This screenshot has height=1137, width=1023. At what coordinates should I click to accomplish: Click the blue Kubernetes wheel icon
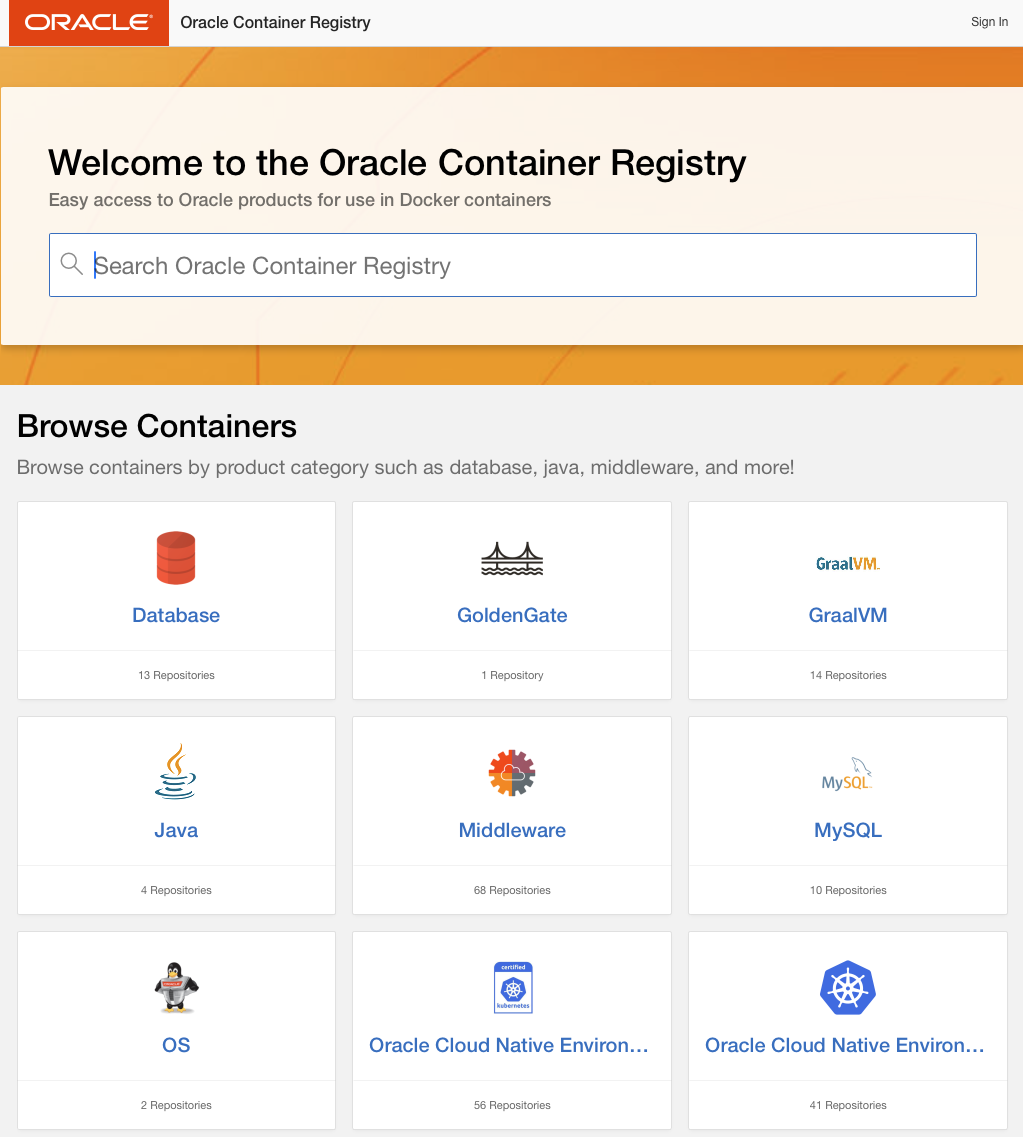click(x=848, y=988)
